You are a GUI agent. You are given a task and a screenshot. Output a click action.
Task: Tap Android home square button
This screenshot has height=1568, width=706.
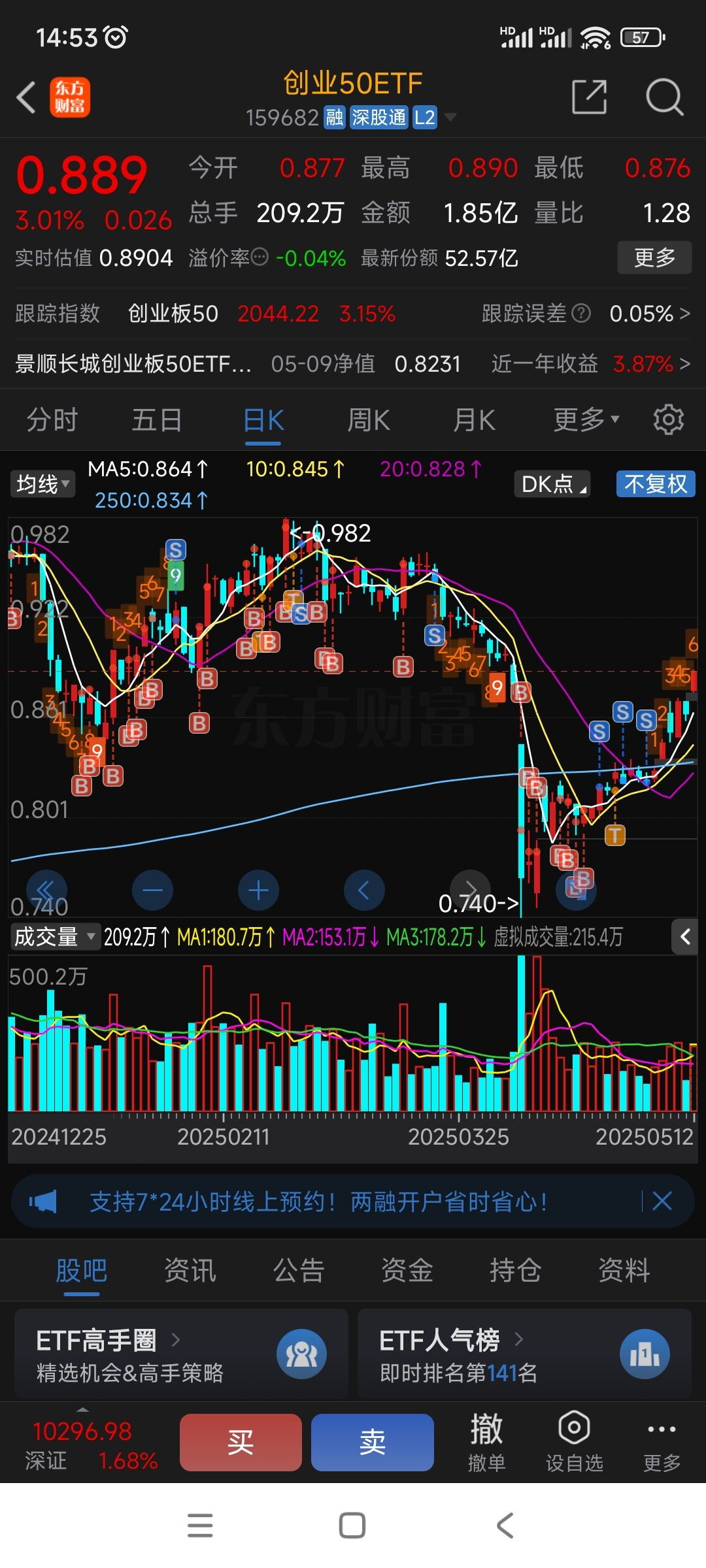352,1526
